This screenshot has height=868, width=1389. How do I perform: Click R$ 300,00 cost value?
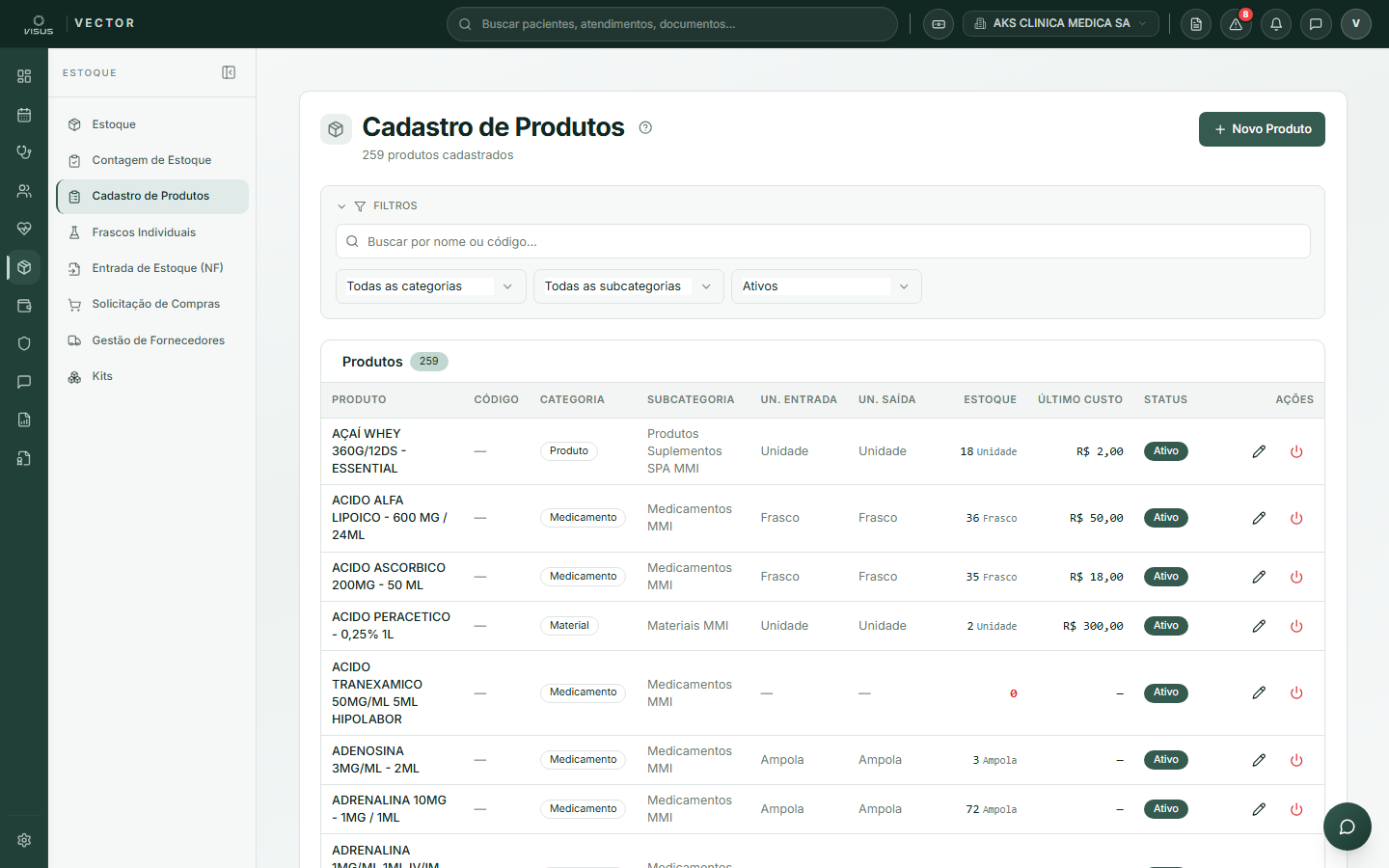click(x=1093, y=626)
